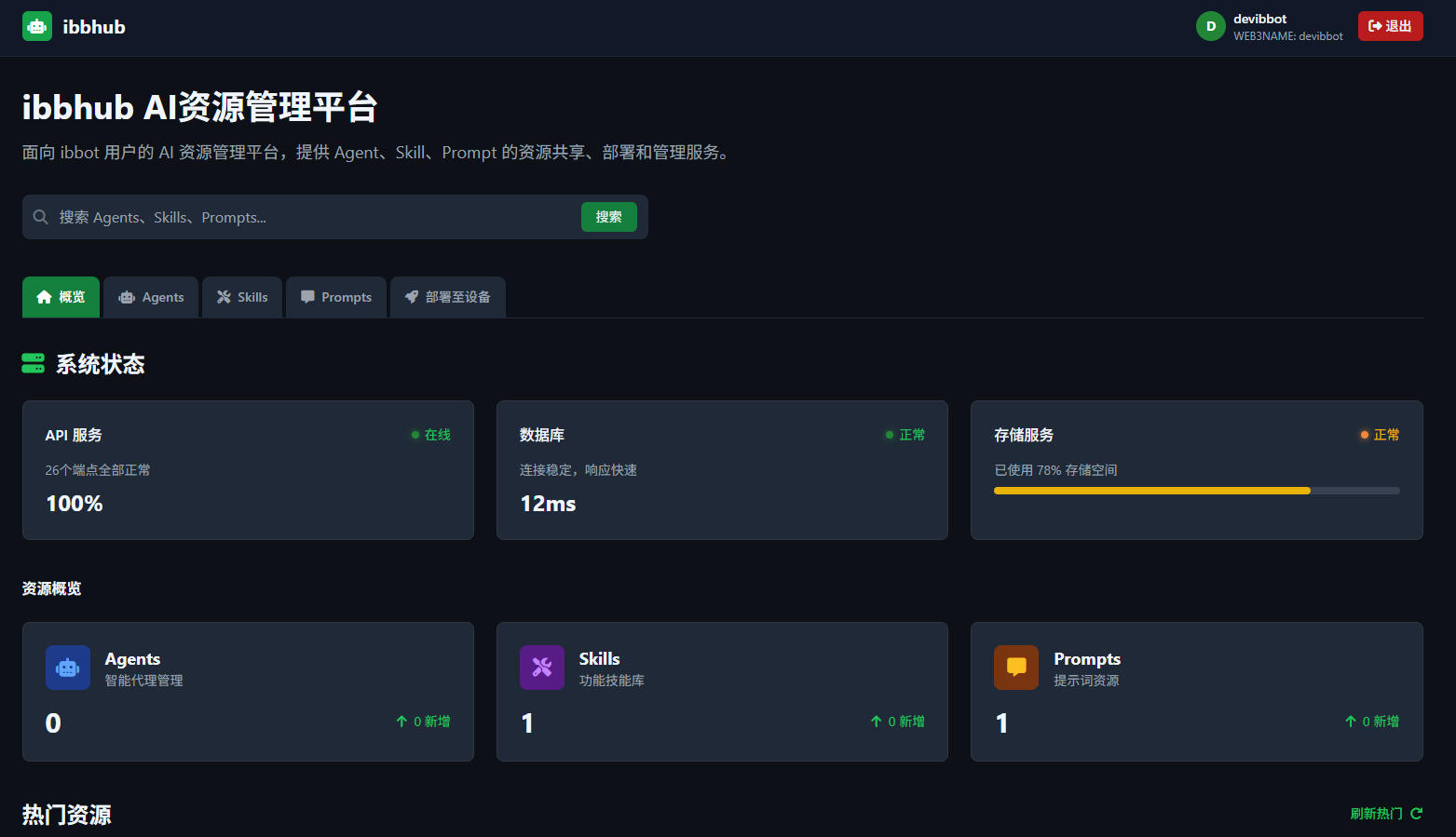Click the ibbhub AI资源管理平台 page title

199,107
